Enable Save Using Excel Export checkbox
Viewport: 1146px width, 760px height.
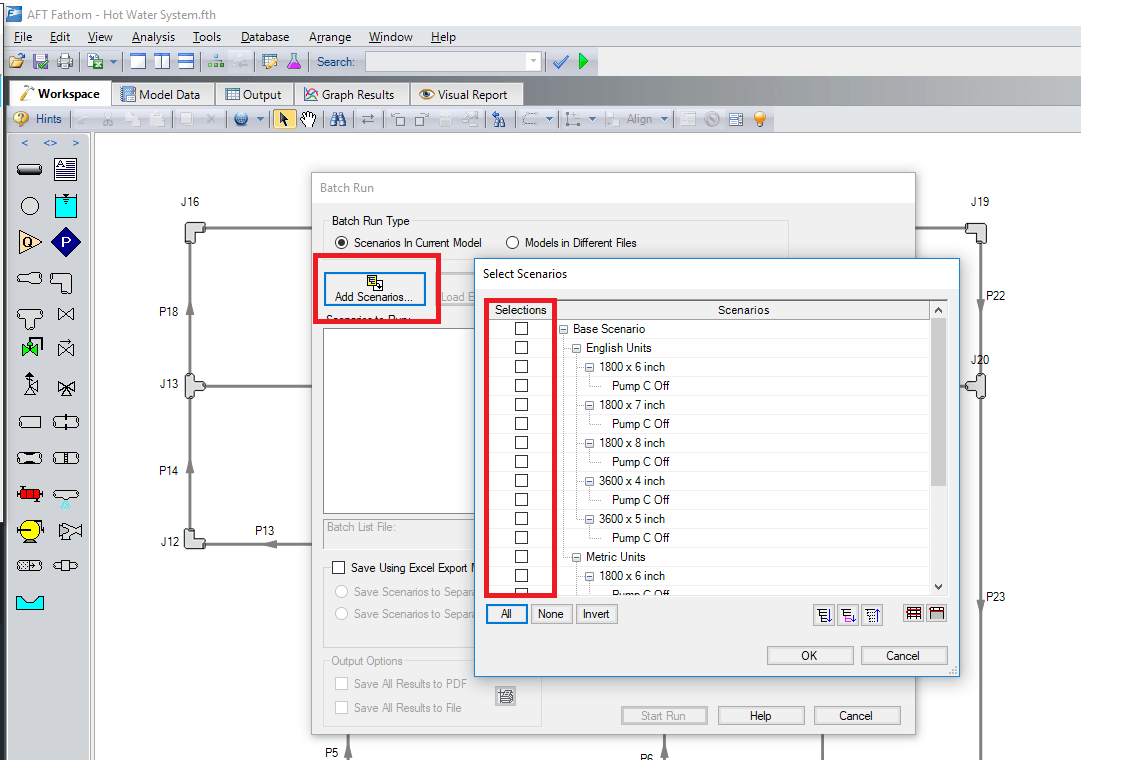(338, 568)
